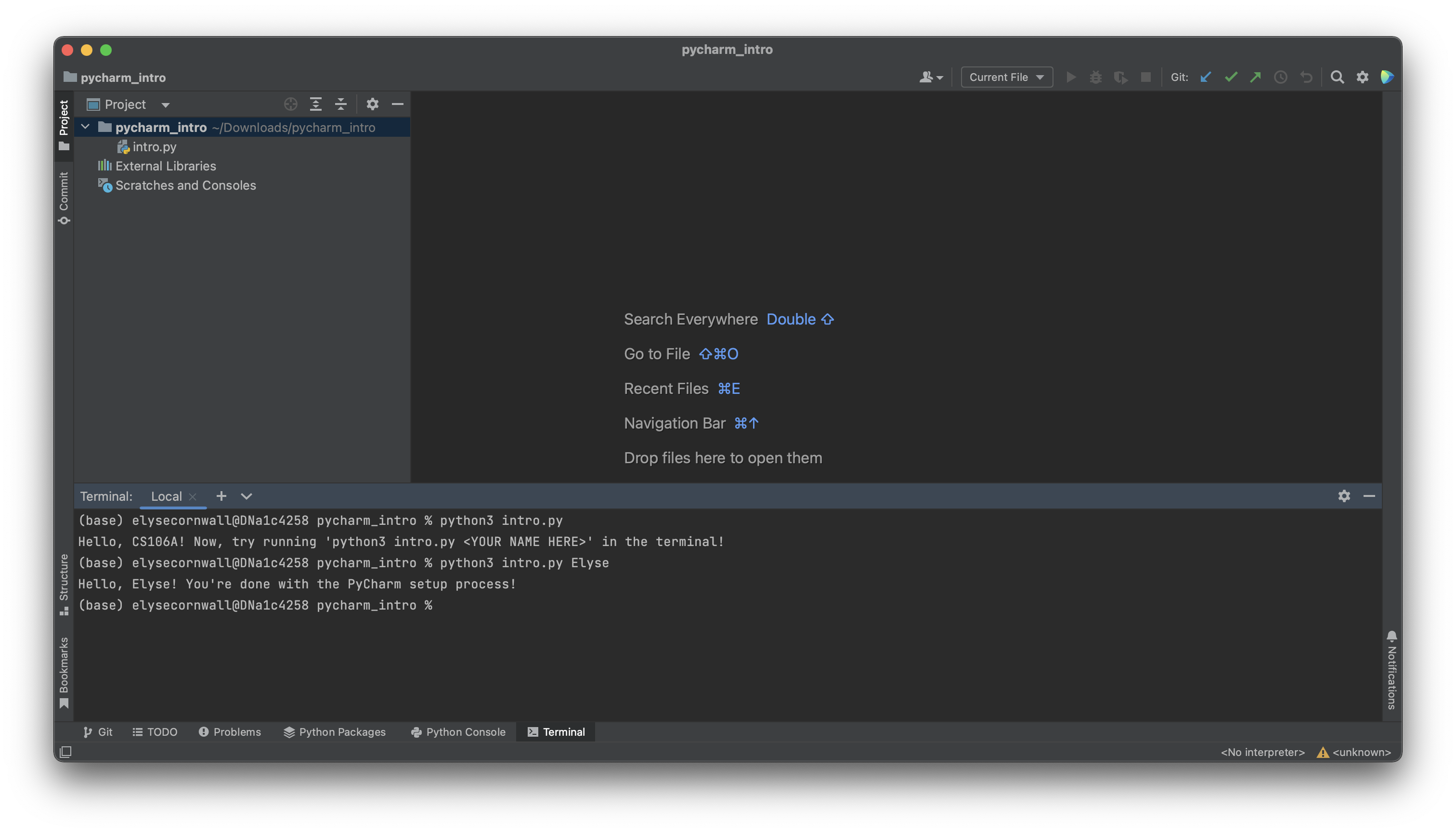Open the Python Console tab
This screenshot has width=1456, height=833.
[x=458, y=732]
